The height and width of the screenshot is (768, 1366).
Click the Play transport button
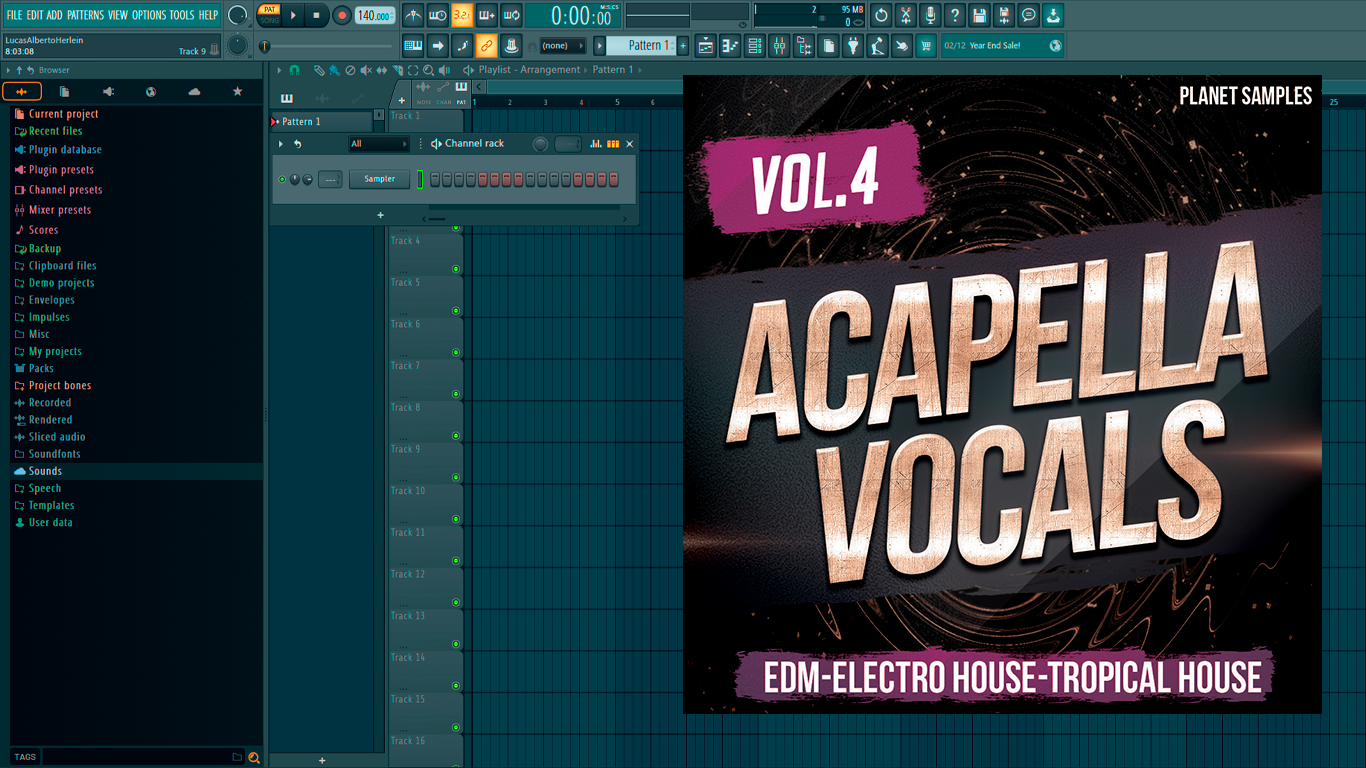coord(293,15)
